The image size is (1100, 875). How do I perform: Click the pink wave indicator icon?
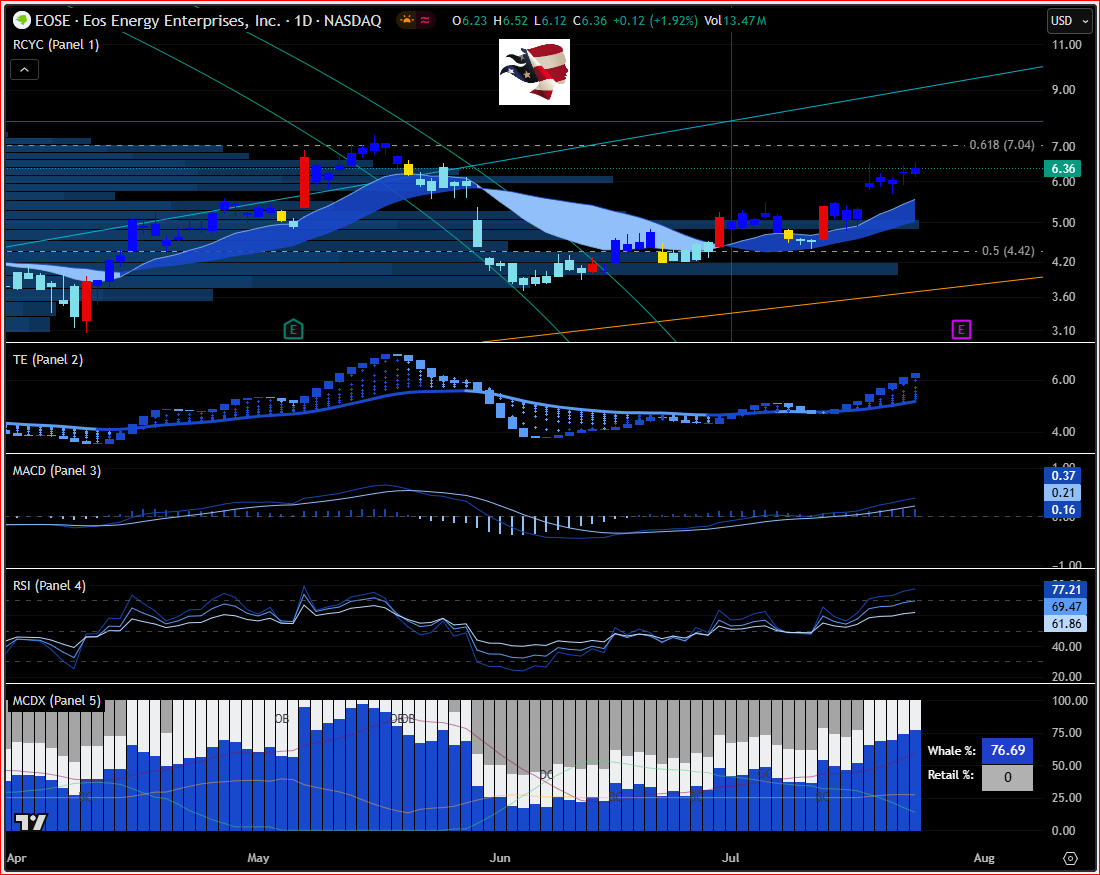[x=425, y=20]
